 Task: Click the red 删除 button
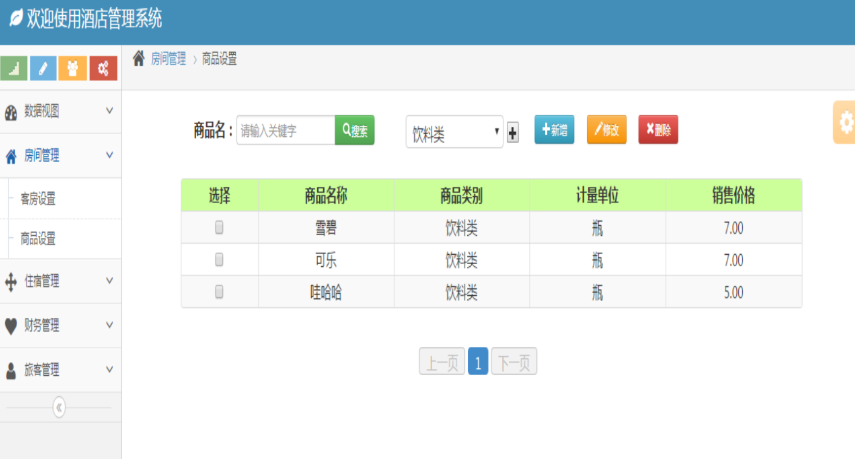pyautogui.click(x=658, y=130)
